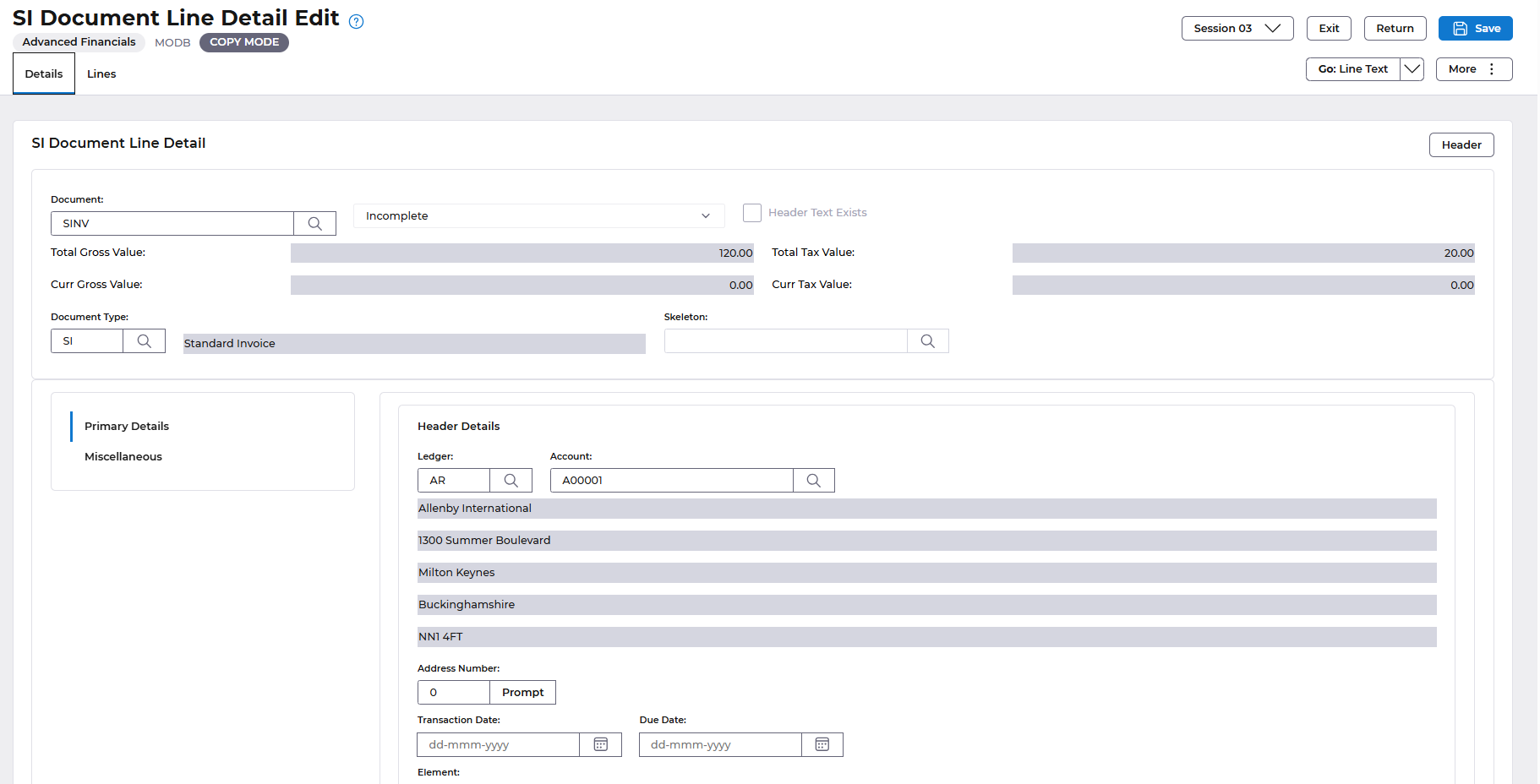
Task: Click the Address Number Prompt button
Action: [x=522, y=693]
